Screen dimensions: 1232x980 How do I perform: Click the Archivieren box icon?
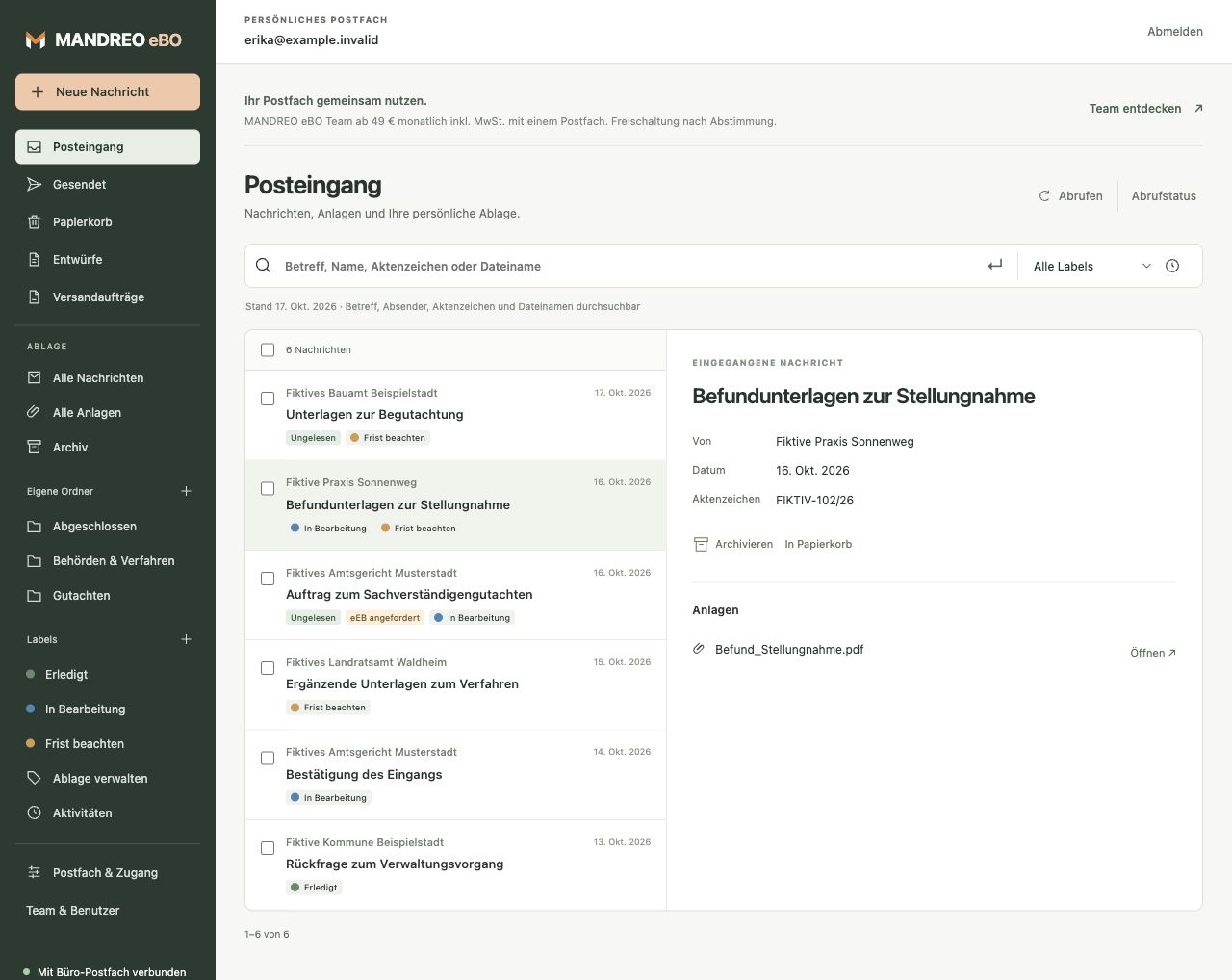pyautogui.click(x=701, y=544)
